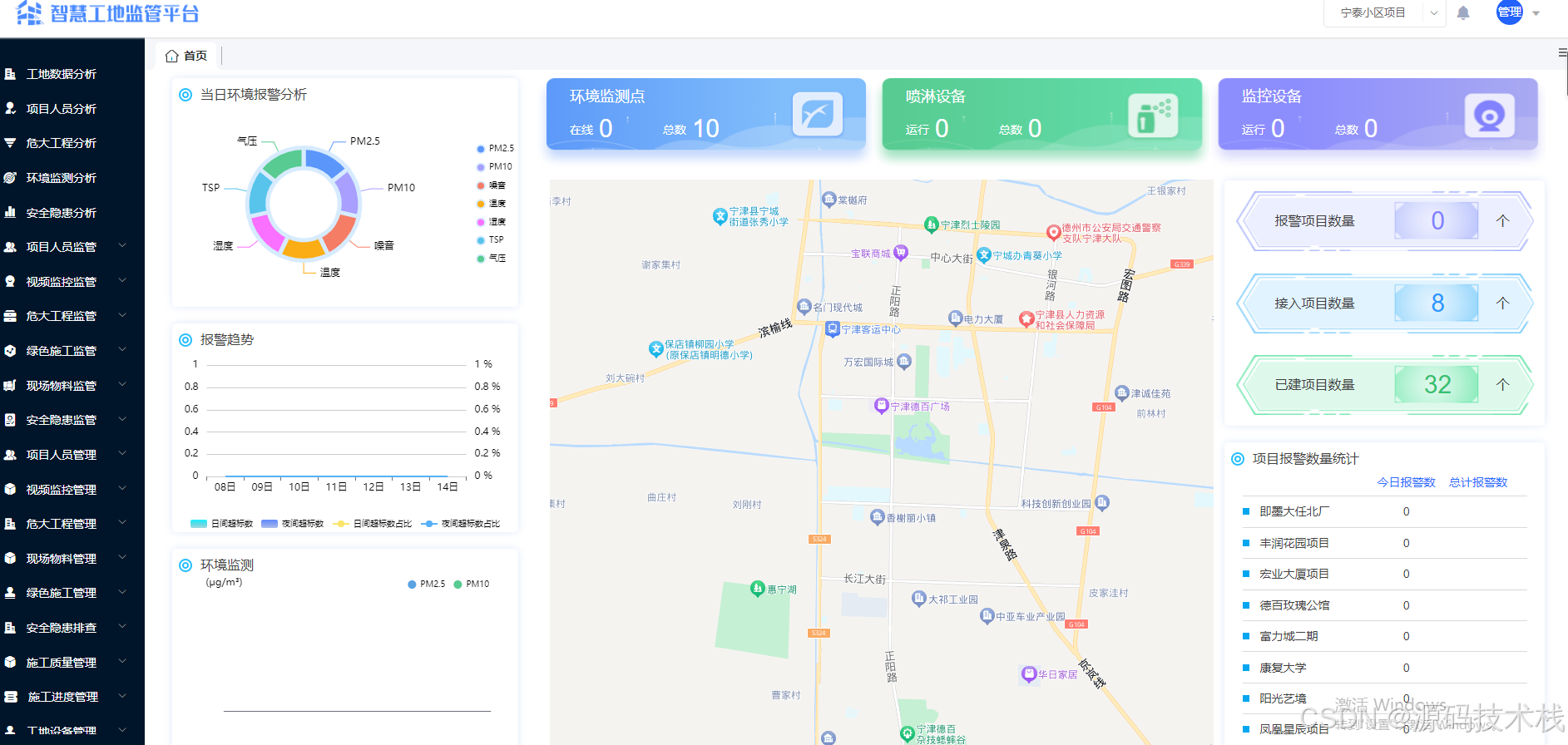The image size is (1568, 745).
Task: Click the 华日家居 map marker
Action: tap(1028, 674)
